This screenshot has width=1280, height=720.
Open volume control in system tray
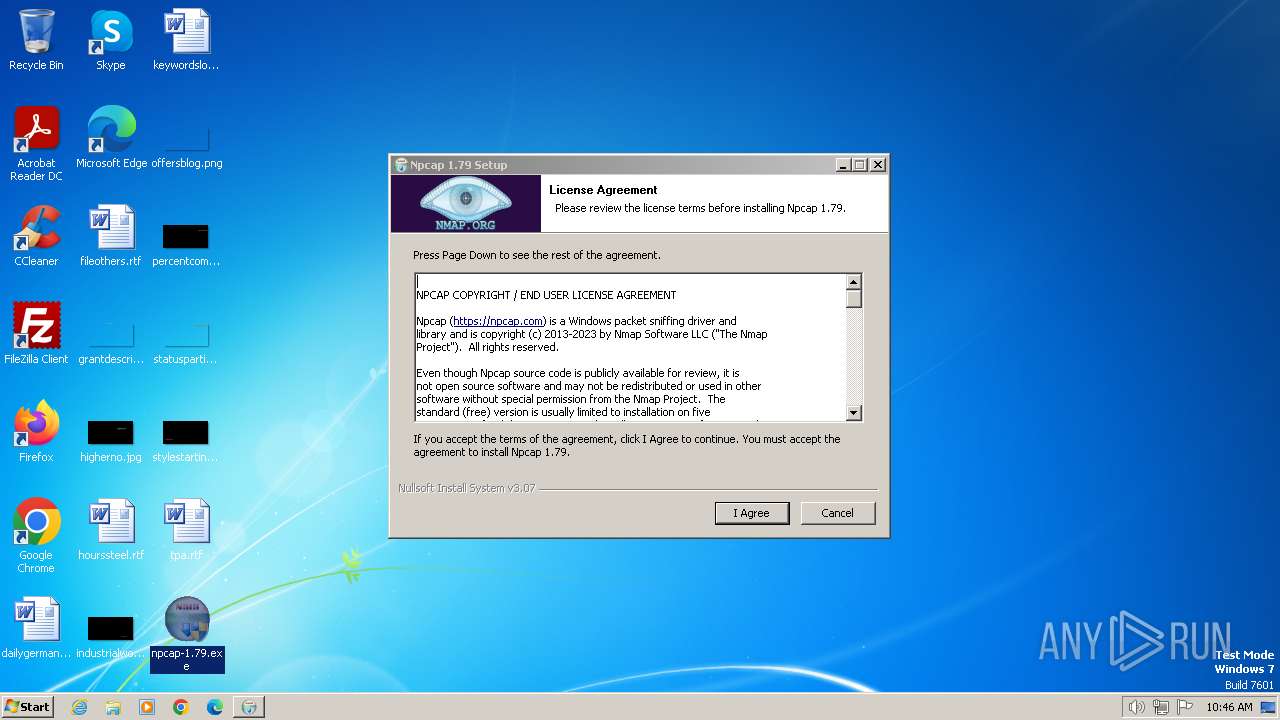click(x=1136, y=707)
